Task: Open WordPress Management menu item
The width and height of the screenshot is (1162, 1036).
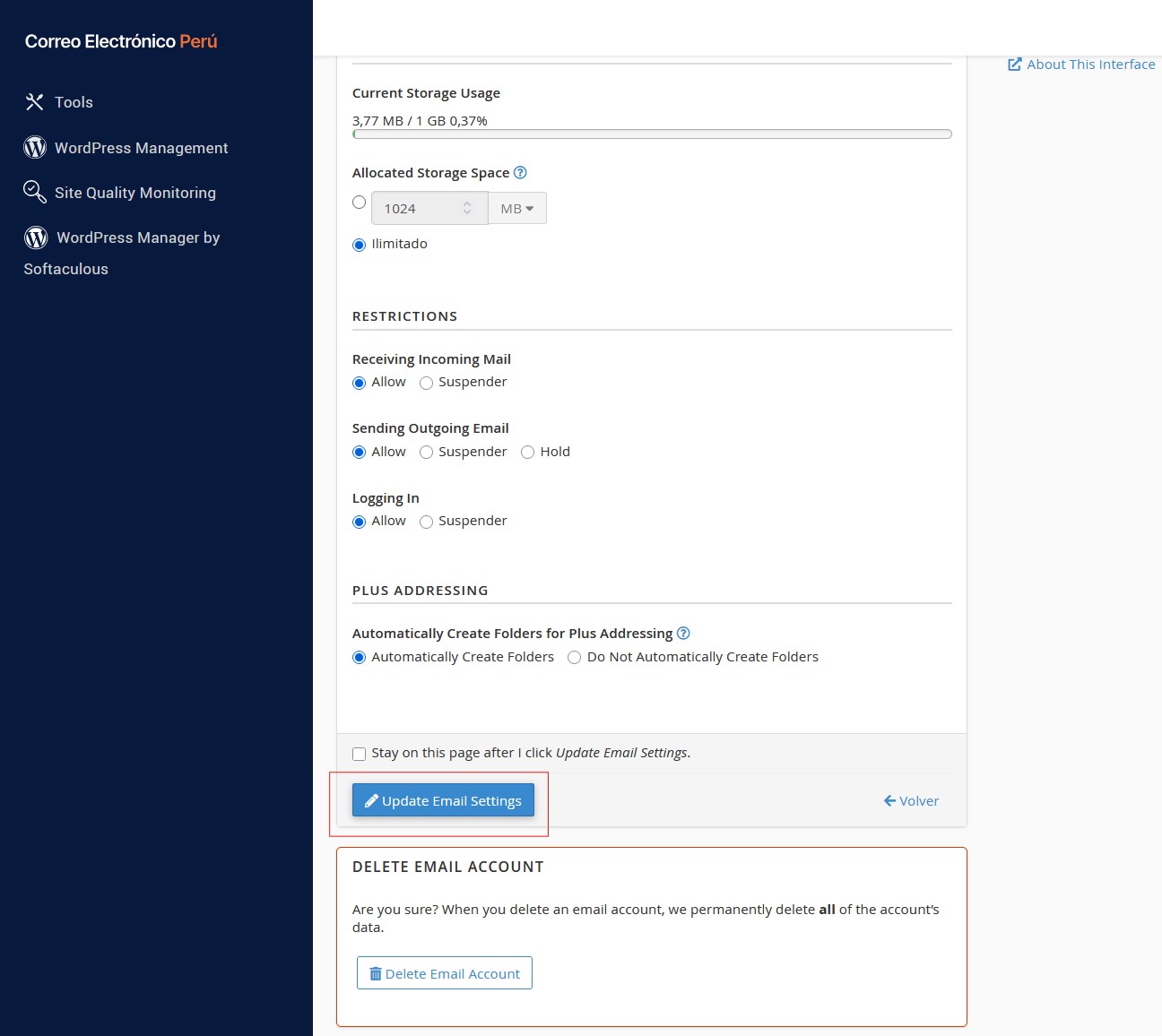Action: 141,148
